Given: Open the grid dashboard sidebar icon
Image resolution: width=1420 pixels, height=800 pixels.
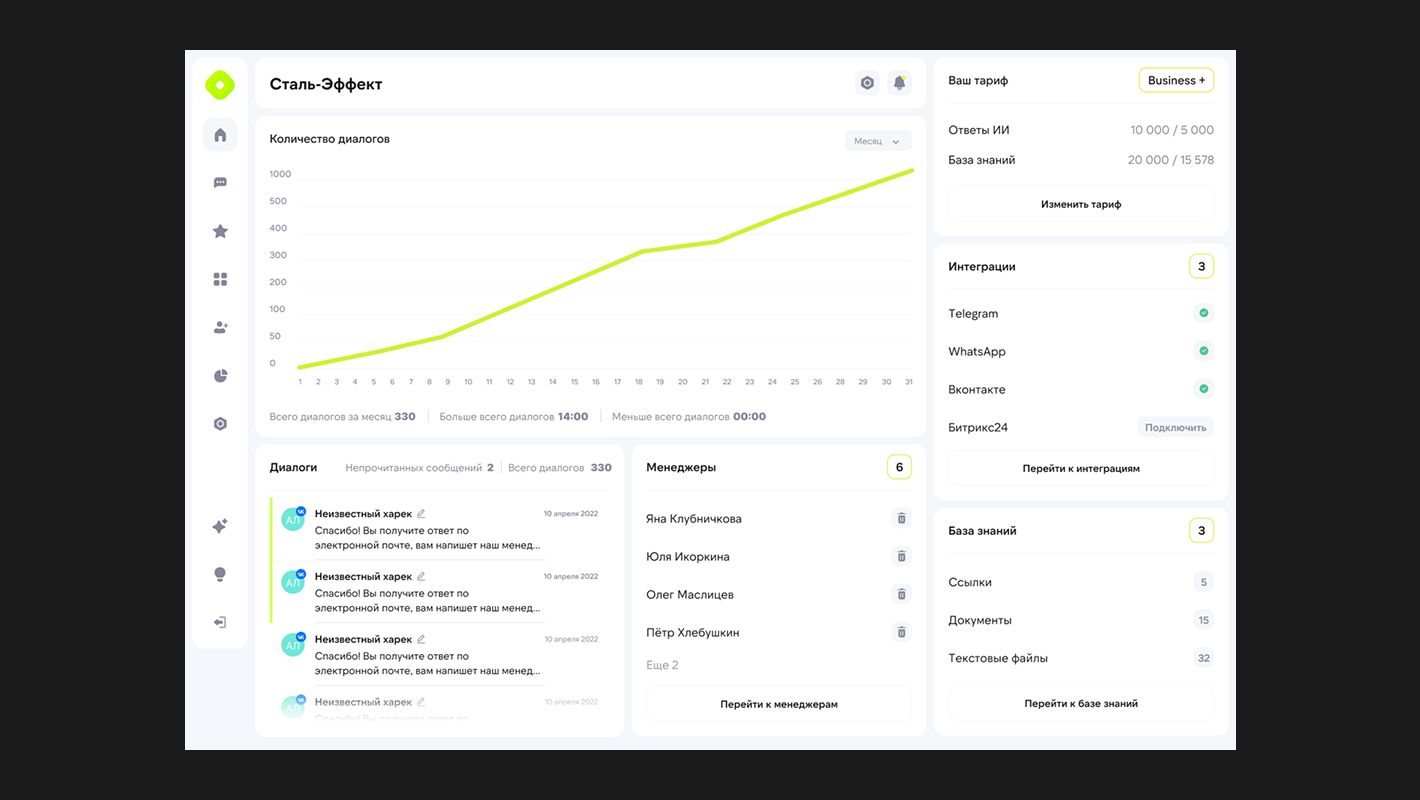Looking at the screenshot, I should 220,279.
